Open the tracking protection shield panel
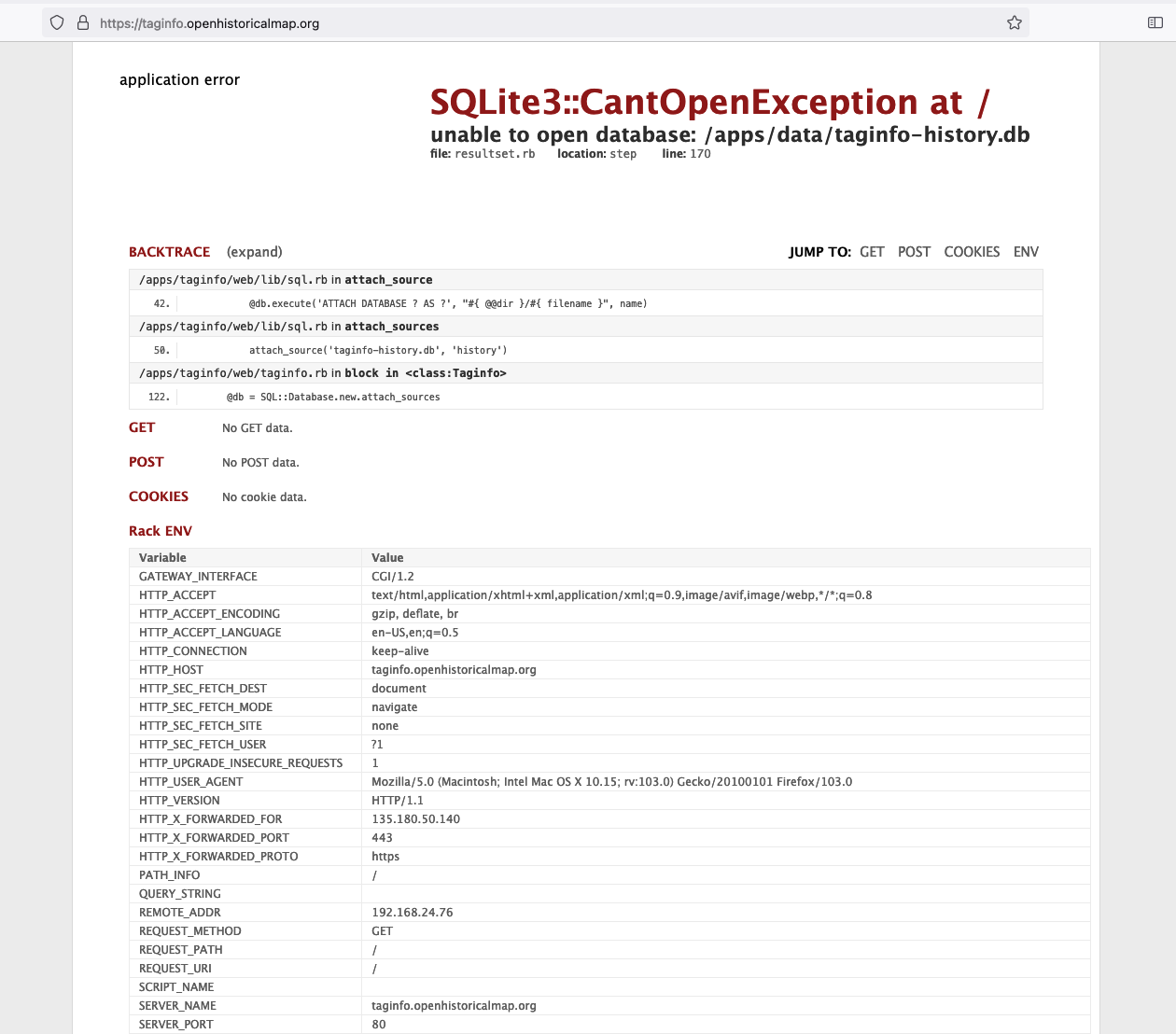Image resolution: width=1176 pixels, height=1034 pixels. 56,21
